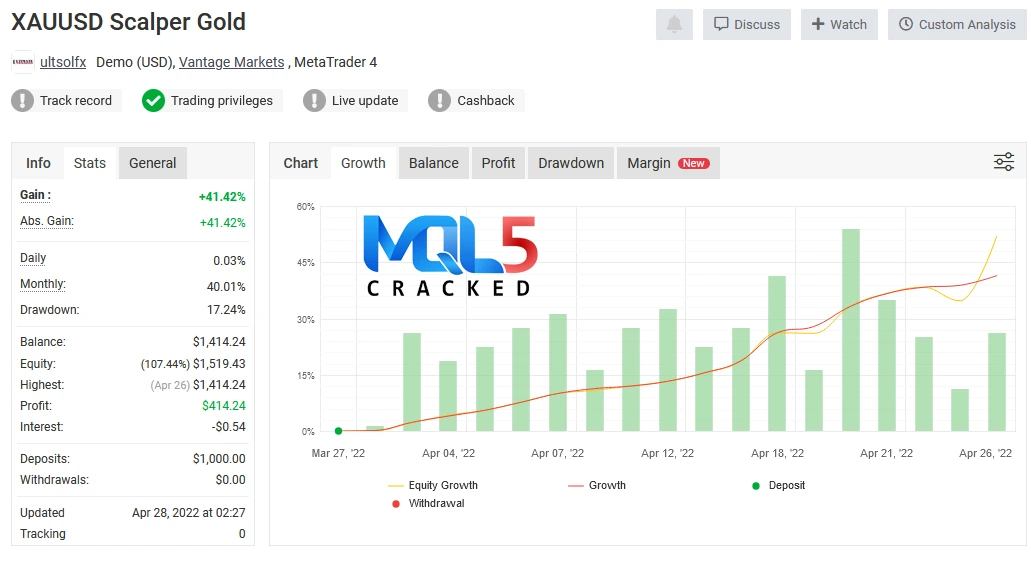Click the Balance $1,414.24 value
The height and width of the screenshot is (561, 1031).
(x=219, y=342)
